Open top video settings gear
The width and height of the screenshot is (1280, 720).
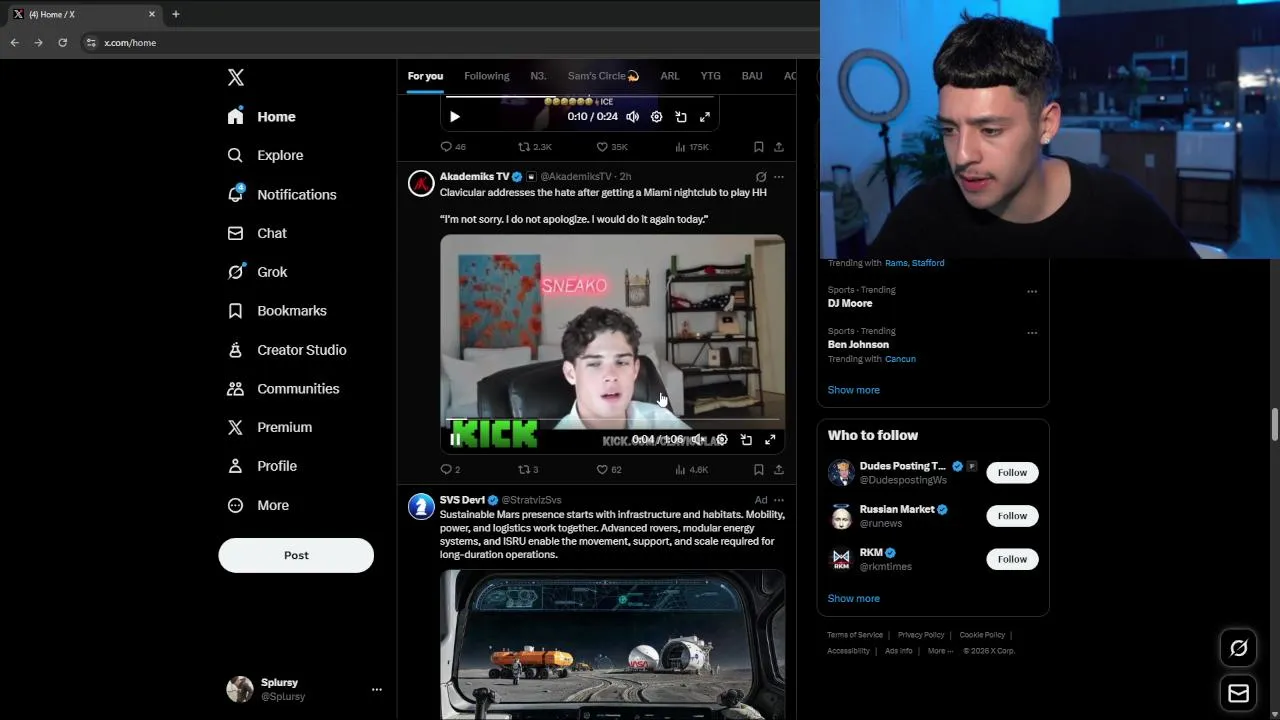(x=657, y=117)
